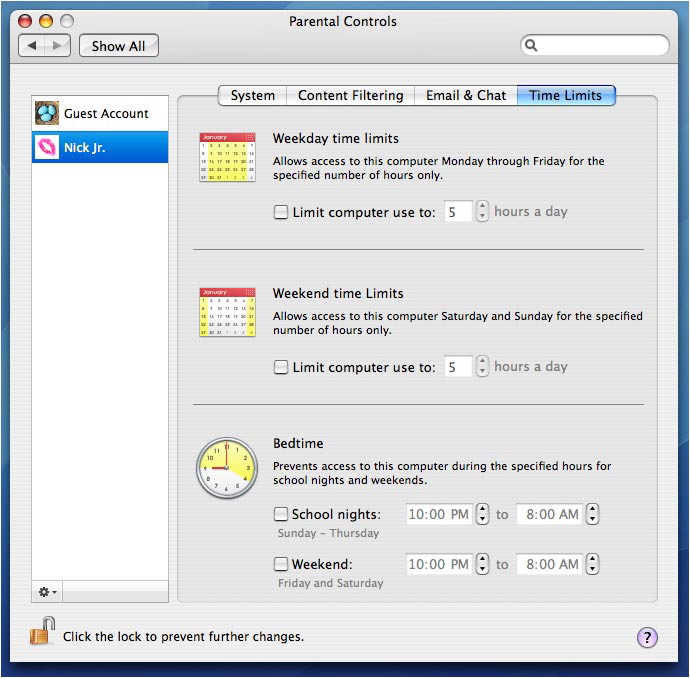Enable weekday Limit computer use checkbox
Image resolution: width=690 pixels, height=678 pixels.
281,212
